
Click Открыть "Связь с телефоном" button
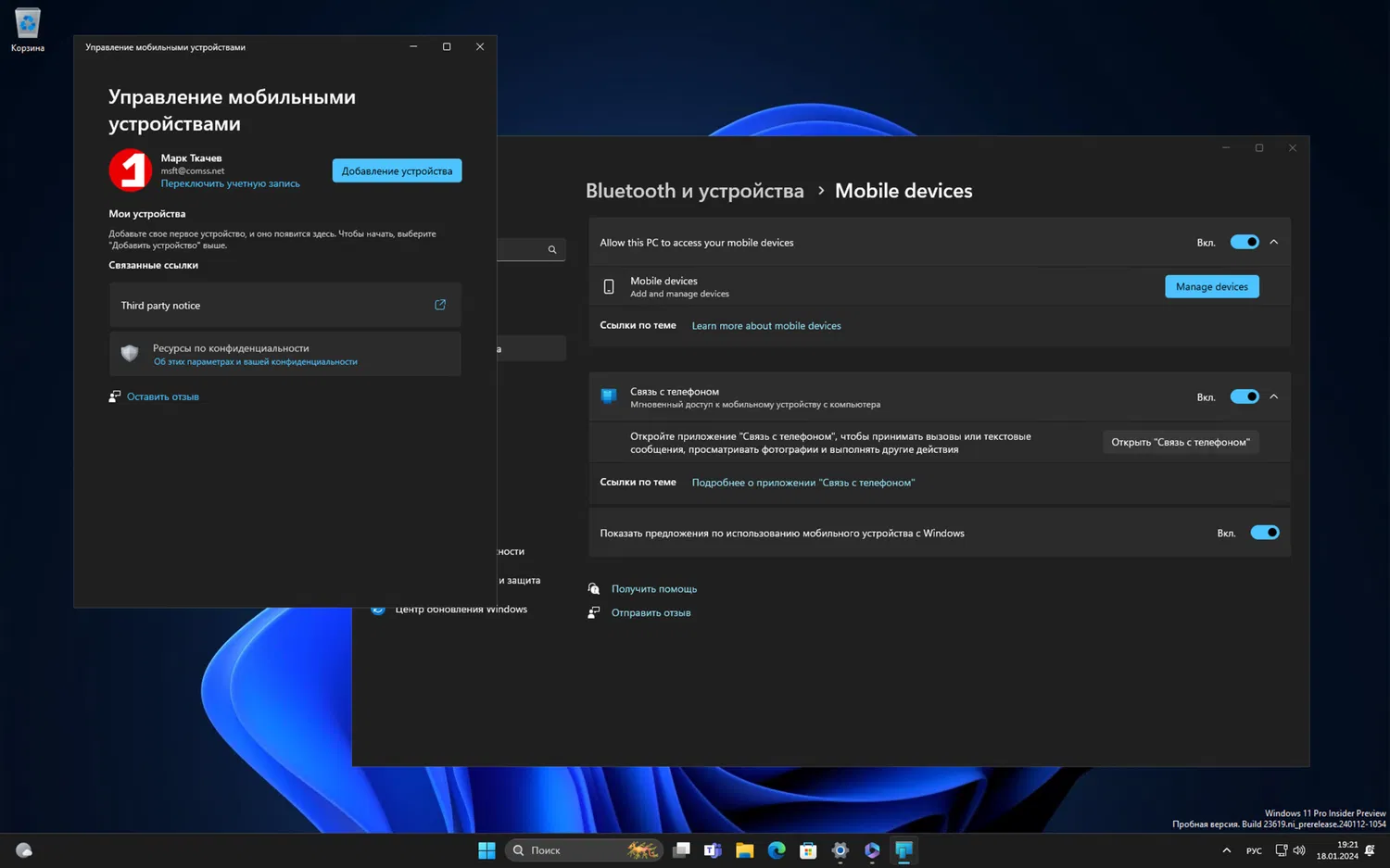pos(1181,442)
